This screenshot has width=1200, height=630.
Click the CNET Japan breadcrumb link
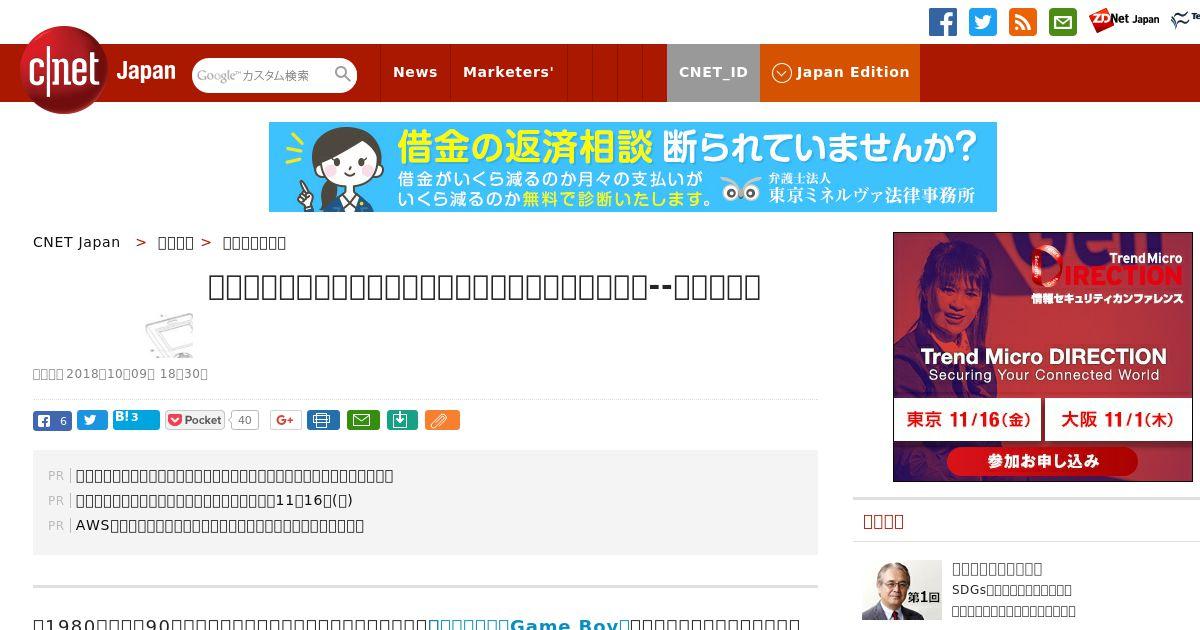pos(76,242)
